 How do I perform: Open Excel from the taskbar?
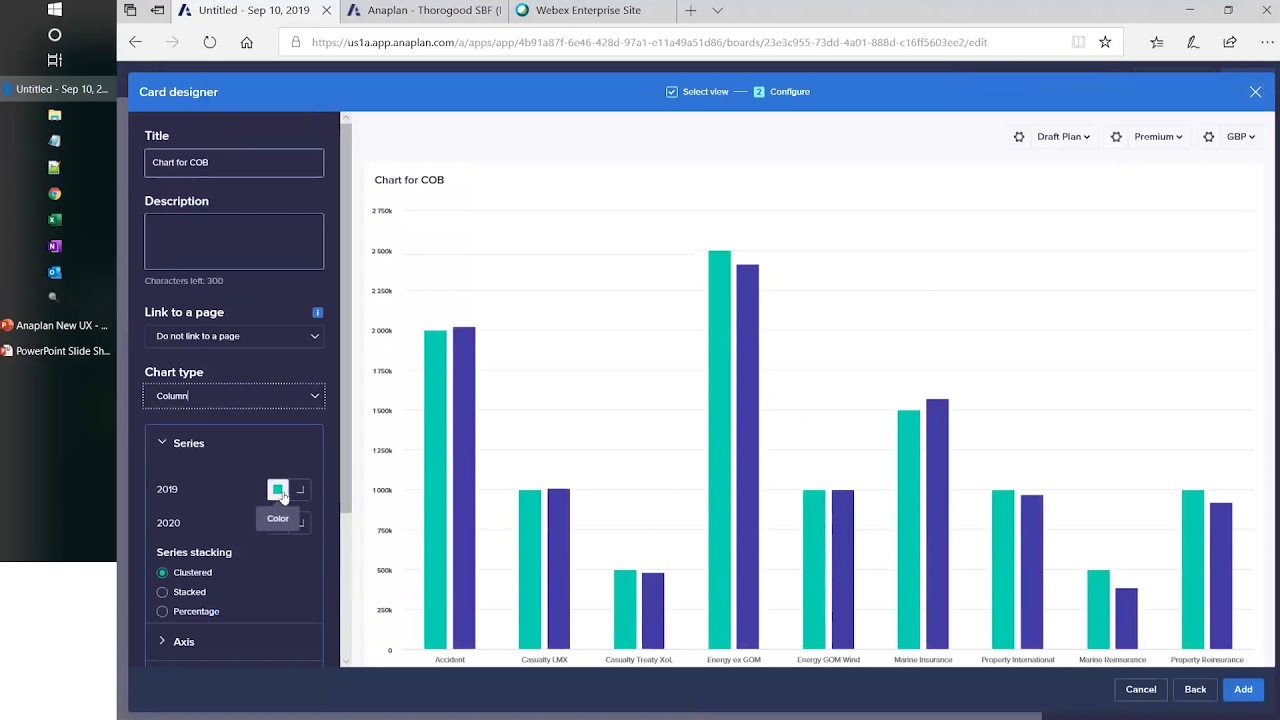pos(55,220)
